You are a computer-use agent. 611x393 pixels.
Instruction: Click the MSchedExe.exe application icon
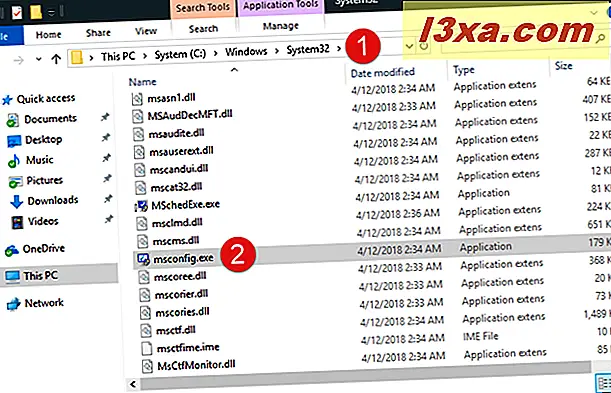(141, 206)
